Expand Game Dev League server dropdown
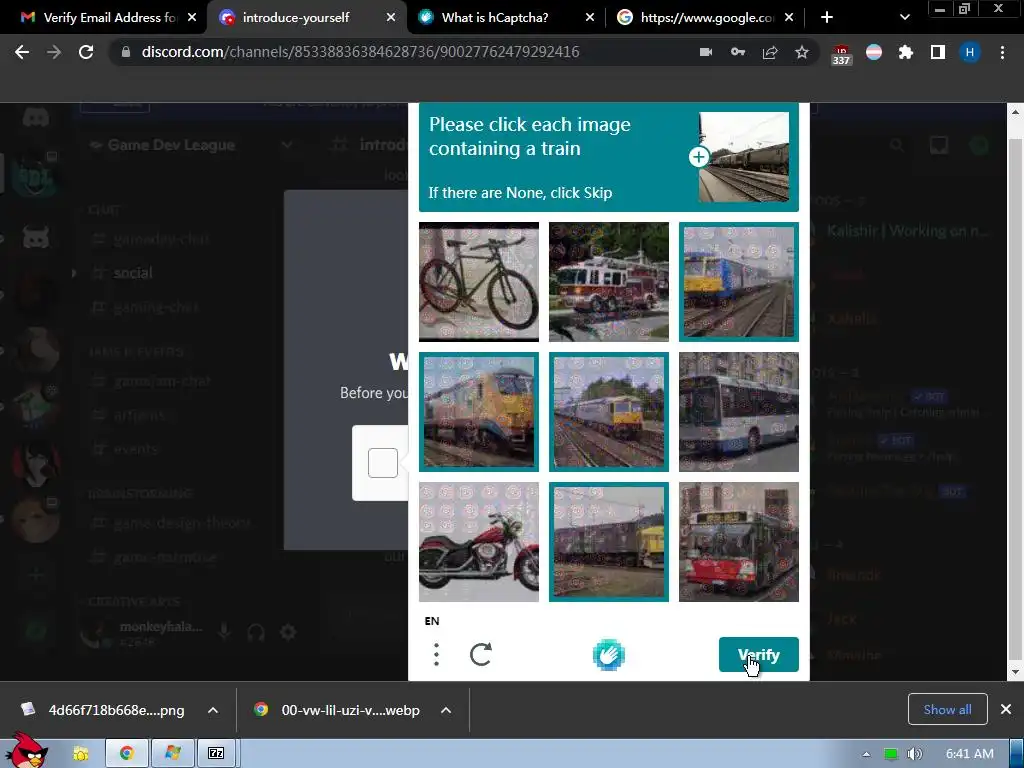 click(286, 145)
